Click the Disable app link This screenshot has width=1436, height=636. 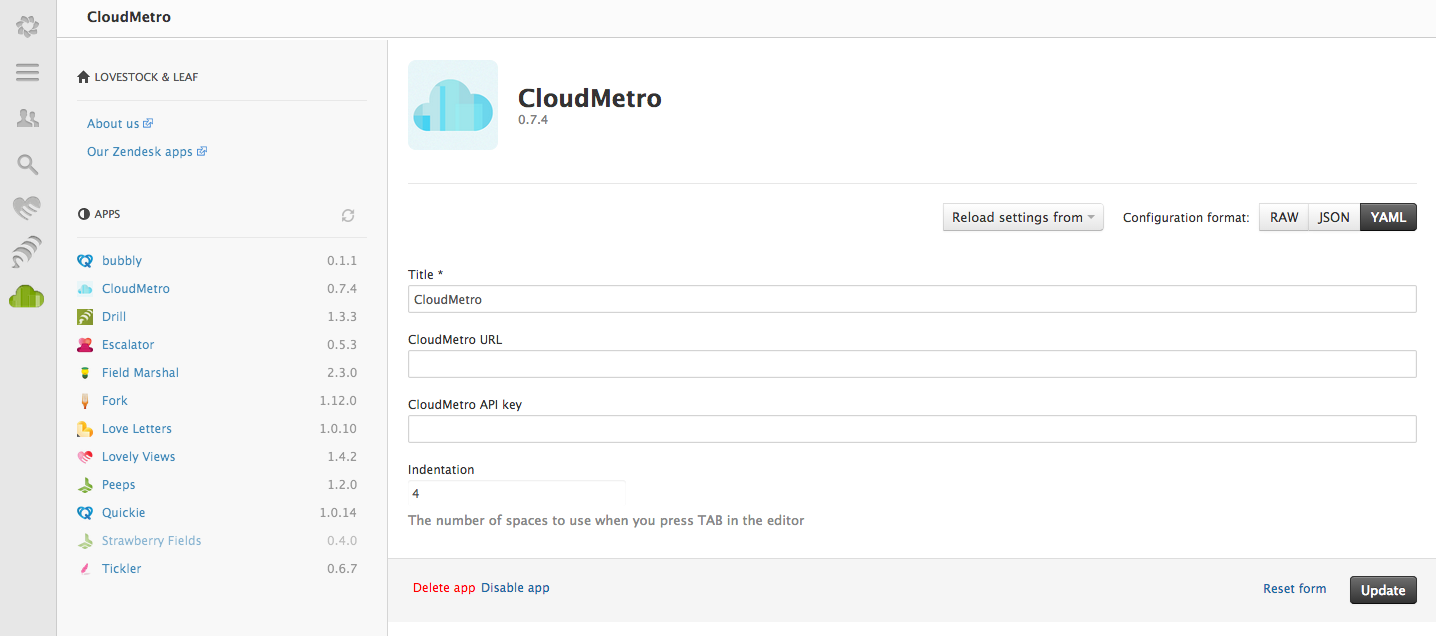pos(515,588)
